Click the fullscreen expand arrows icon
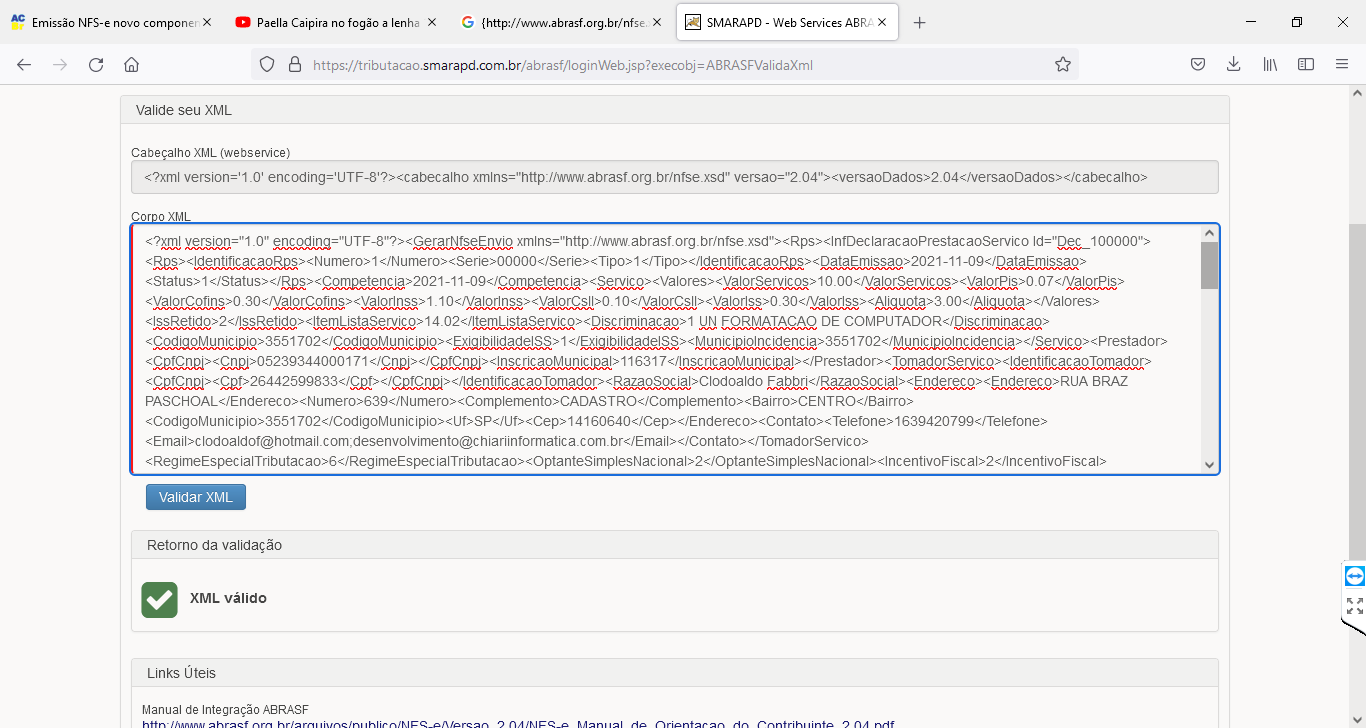Screen dimensions: 1366x728 (x=1354, y=606)
